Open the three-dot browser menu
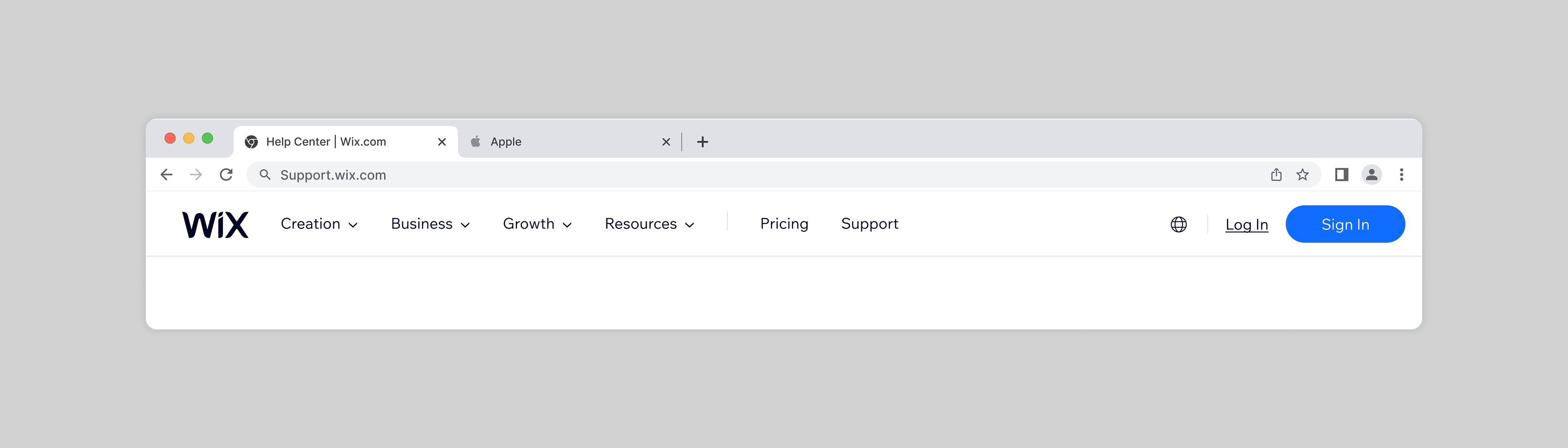Screen dimensions: 1568x448 [1401, 175]
